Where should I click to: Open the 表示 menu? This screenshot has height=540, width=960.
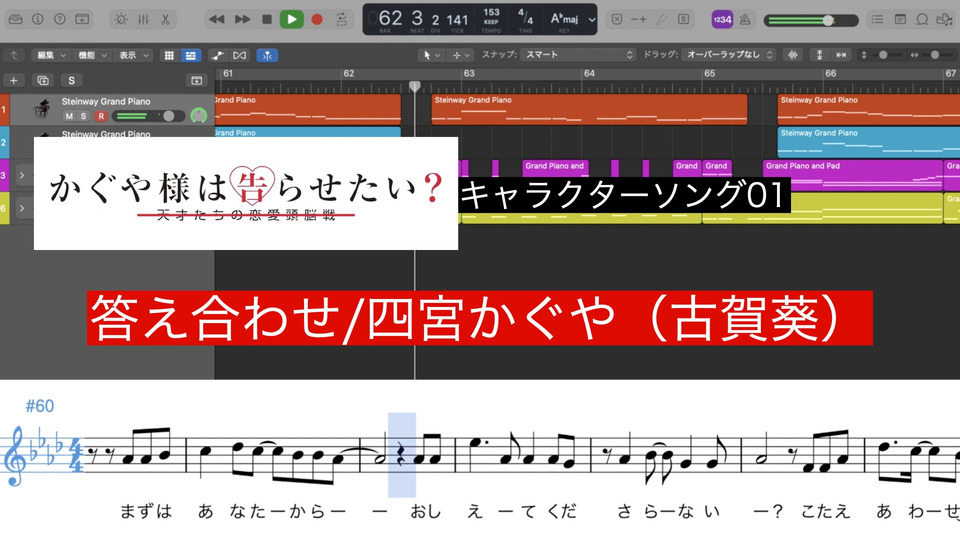pyautogui.click(x=133, y=55)
